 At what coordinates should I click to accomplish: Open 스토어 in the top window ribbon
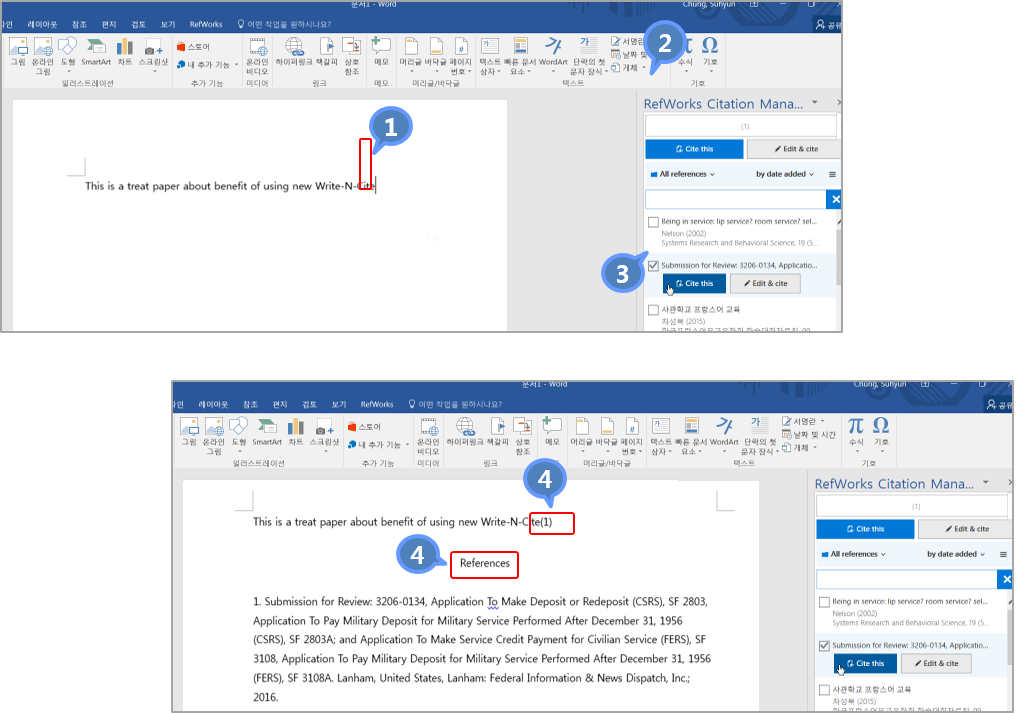pyautogui.click(x=193, y=47)
